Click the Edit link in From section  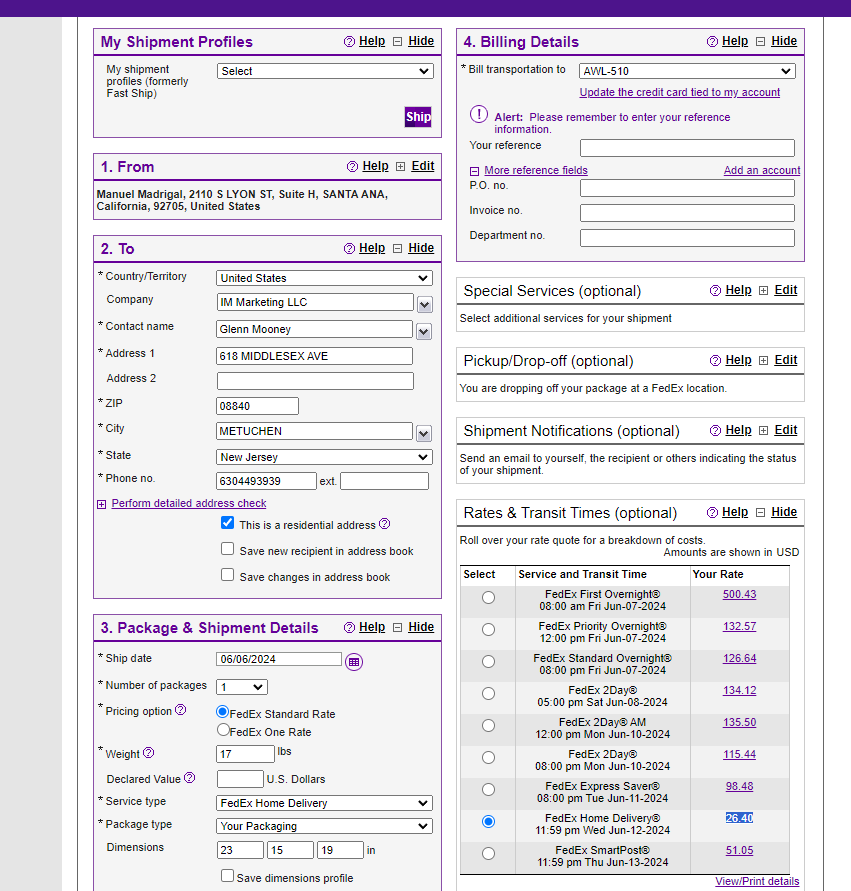[423, 166]
